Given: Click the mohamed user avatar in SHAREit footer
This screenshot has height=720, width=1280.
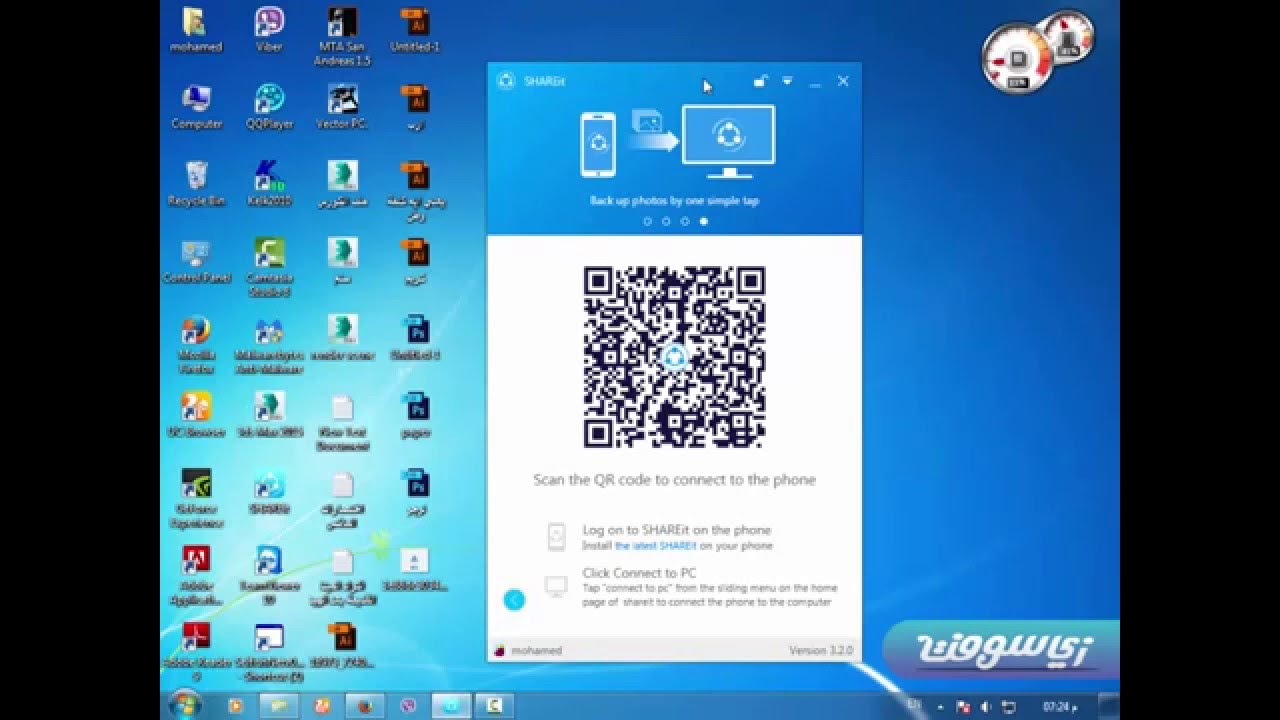Looking at the screenshot, I should pyautogui.click(x=500, y=651).
